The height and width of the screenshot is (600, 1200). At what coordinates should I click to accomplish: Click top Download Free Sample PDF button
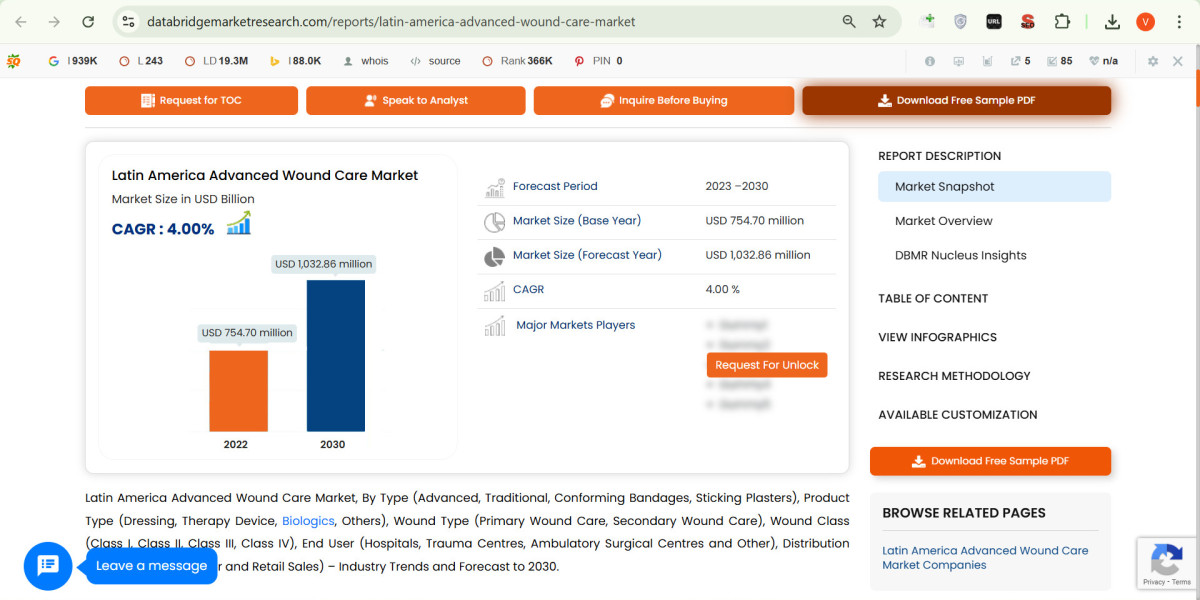(956, 100)
